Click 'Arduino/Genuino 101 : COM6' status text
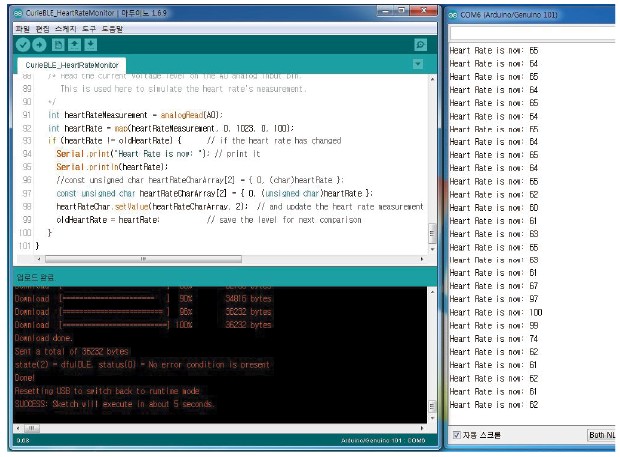 (383, 440)
